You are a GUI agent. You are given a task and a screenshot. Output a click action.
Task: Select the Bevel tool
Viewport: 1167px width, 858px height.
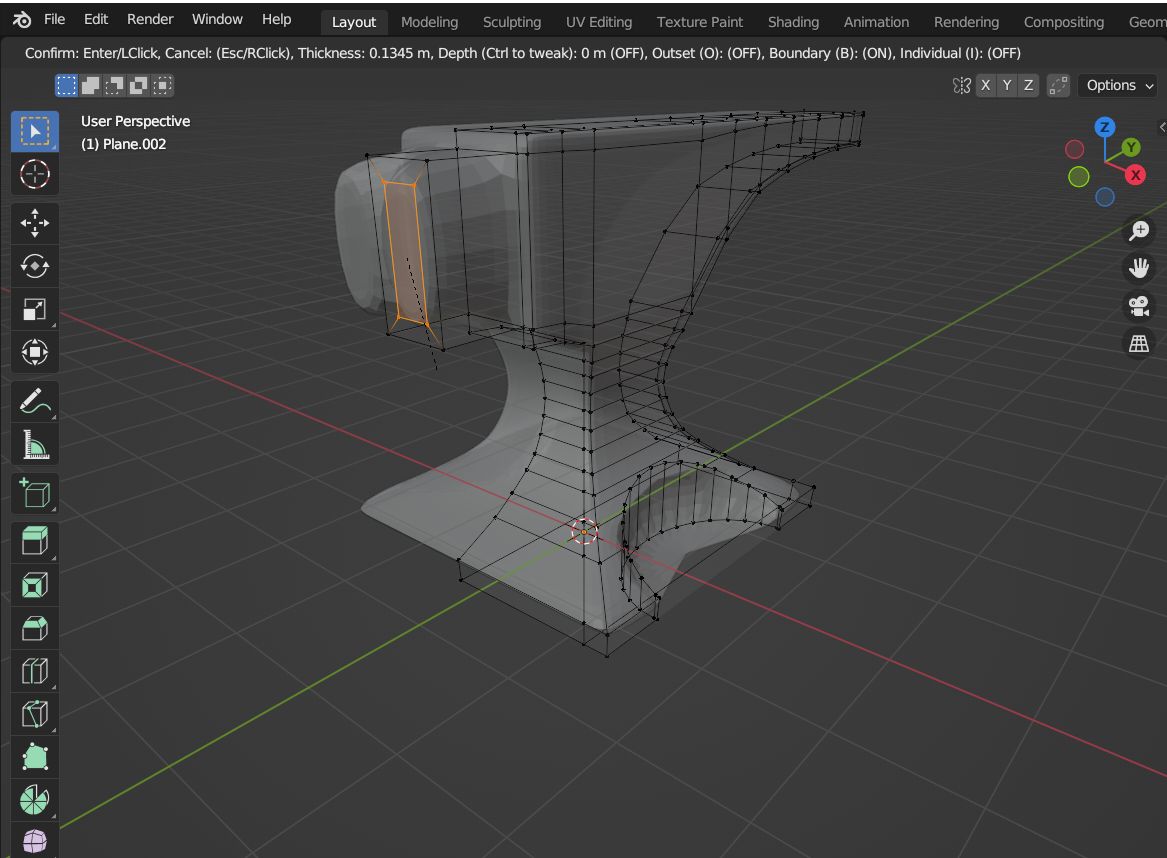(35, 628)
